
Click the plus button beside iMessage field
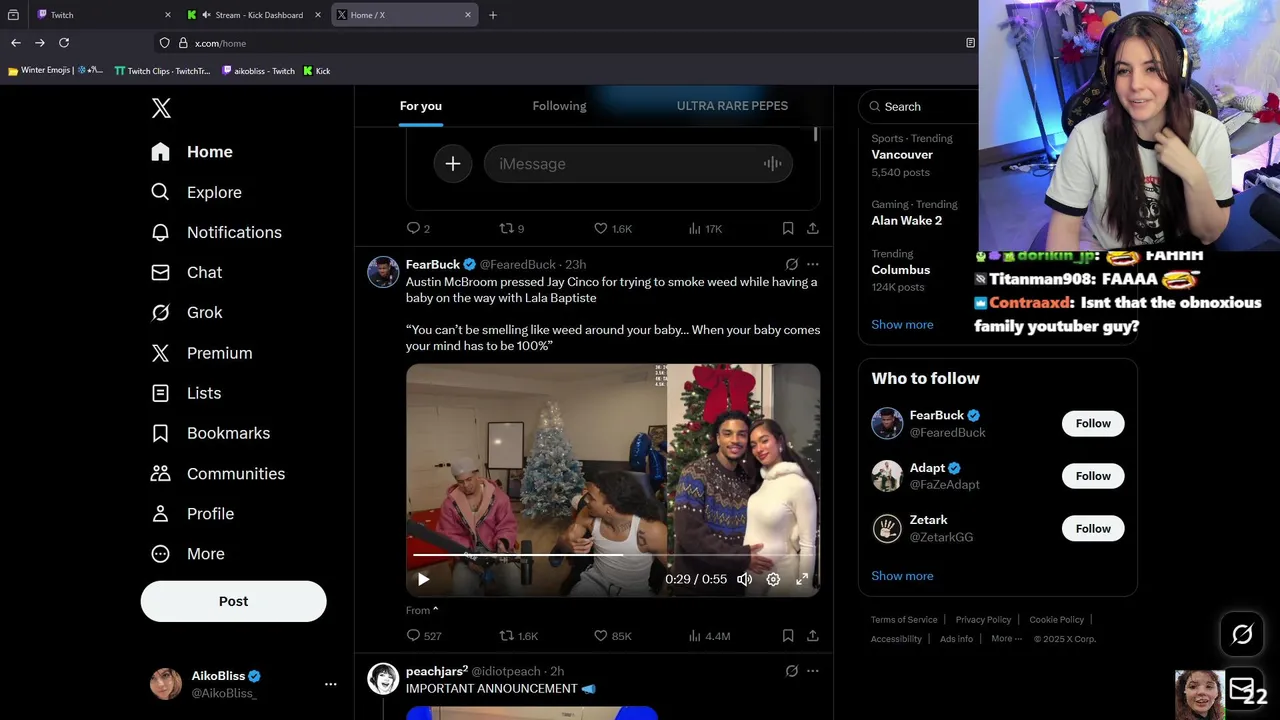pyautogui.click(x=453, y=164)
